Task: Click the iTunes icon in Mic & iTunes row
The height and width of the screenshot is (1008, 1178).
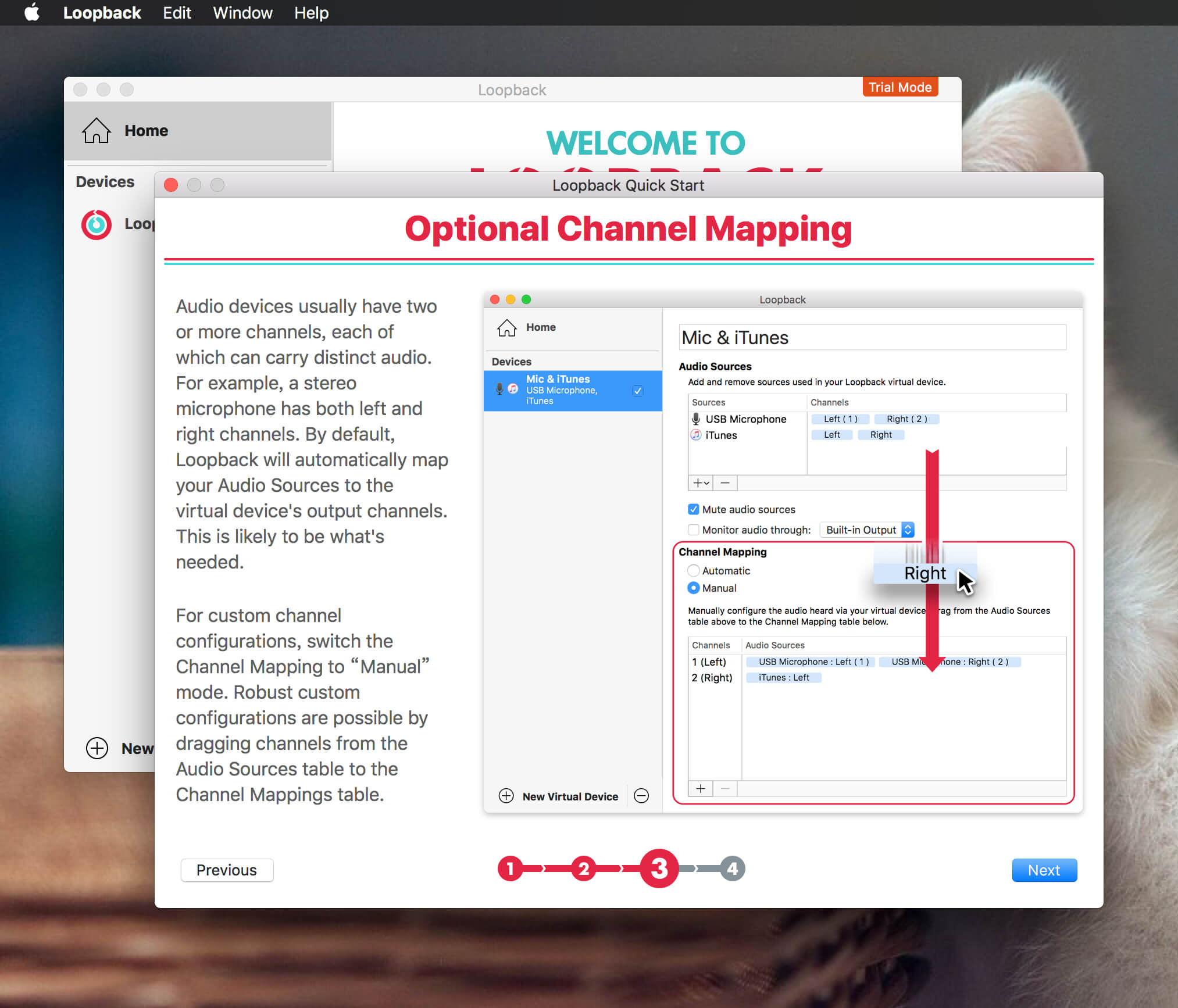Action: click(513, 388)
